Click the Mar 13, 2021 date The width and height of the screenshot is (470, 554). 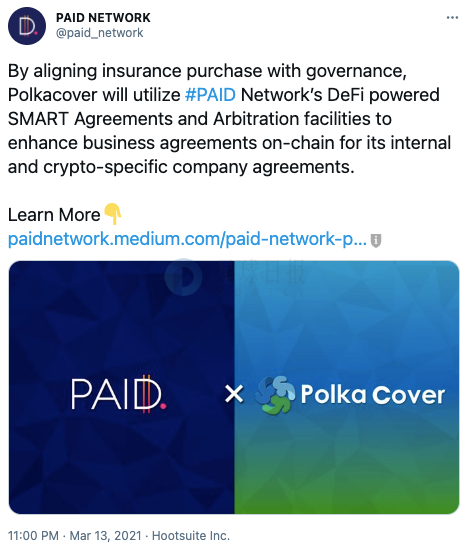point(105,536)
